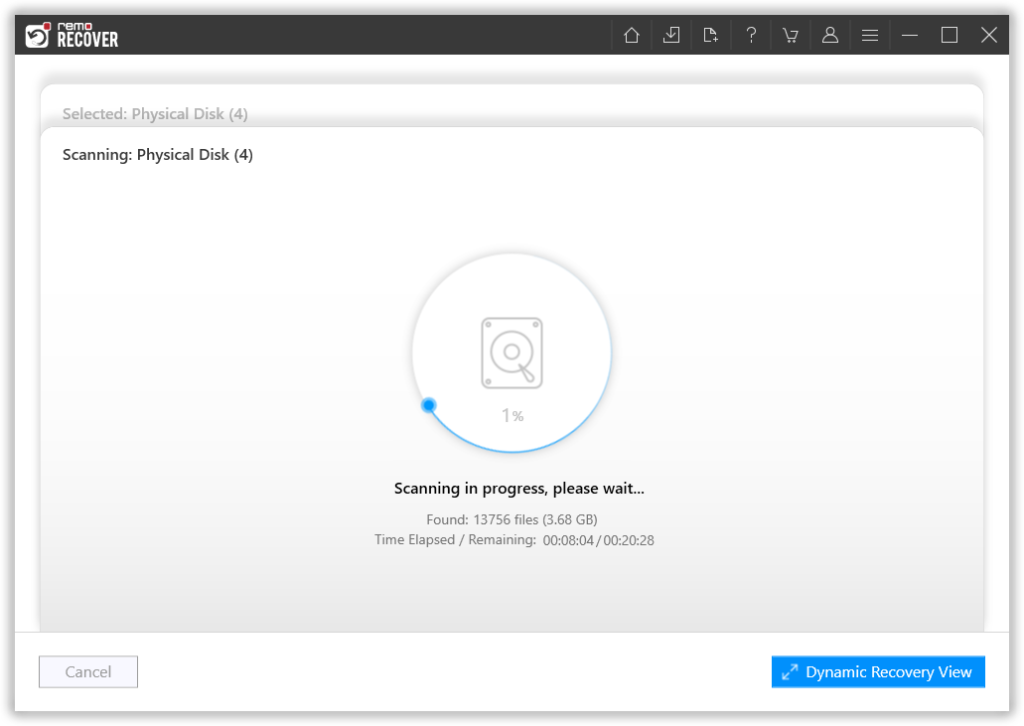The image size is (1024, 726).
Task: Open the hamburger menu
Action: [869, 34]
